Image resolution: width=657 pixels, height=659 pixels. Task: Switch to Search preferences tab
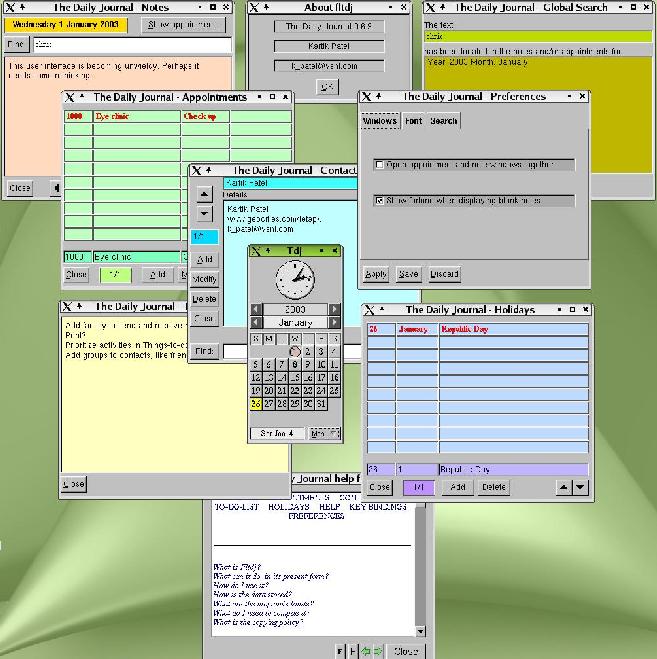click(443, 121)
